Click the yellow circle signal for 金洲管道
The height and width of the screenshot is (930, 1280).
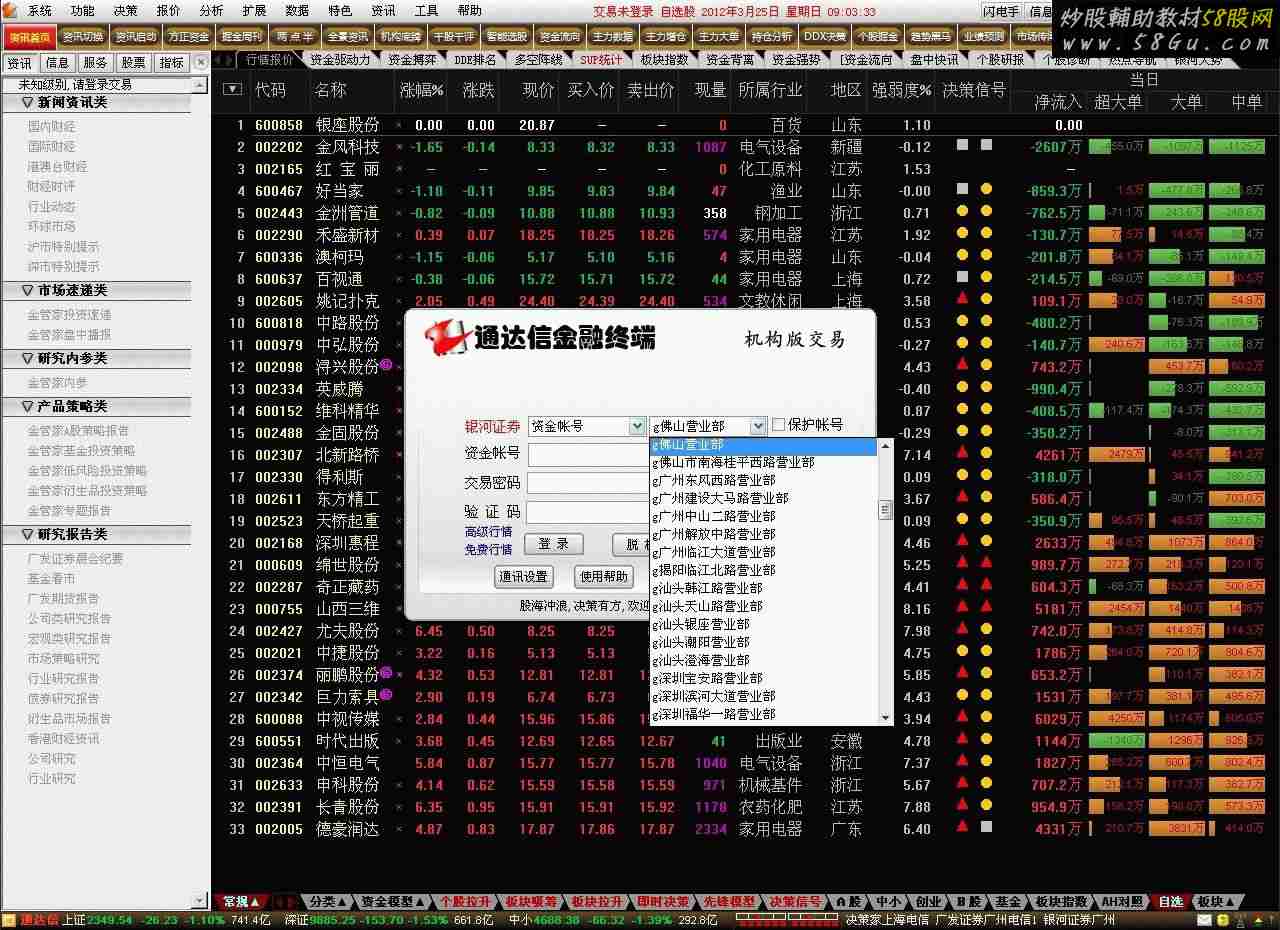click(x=986, y=211)
